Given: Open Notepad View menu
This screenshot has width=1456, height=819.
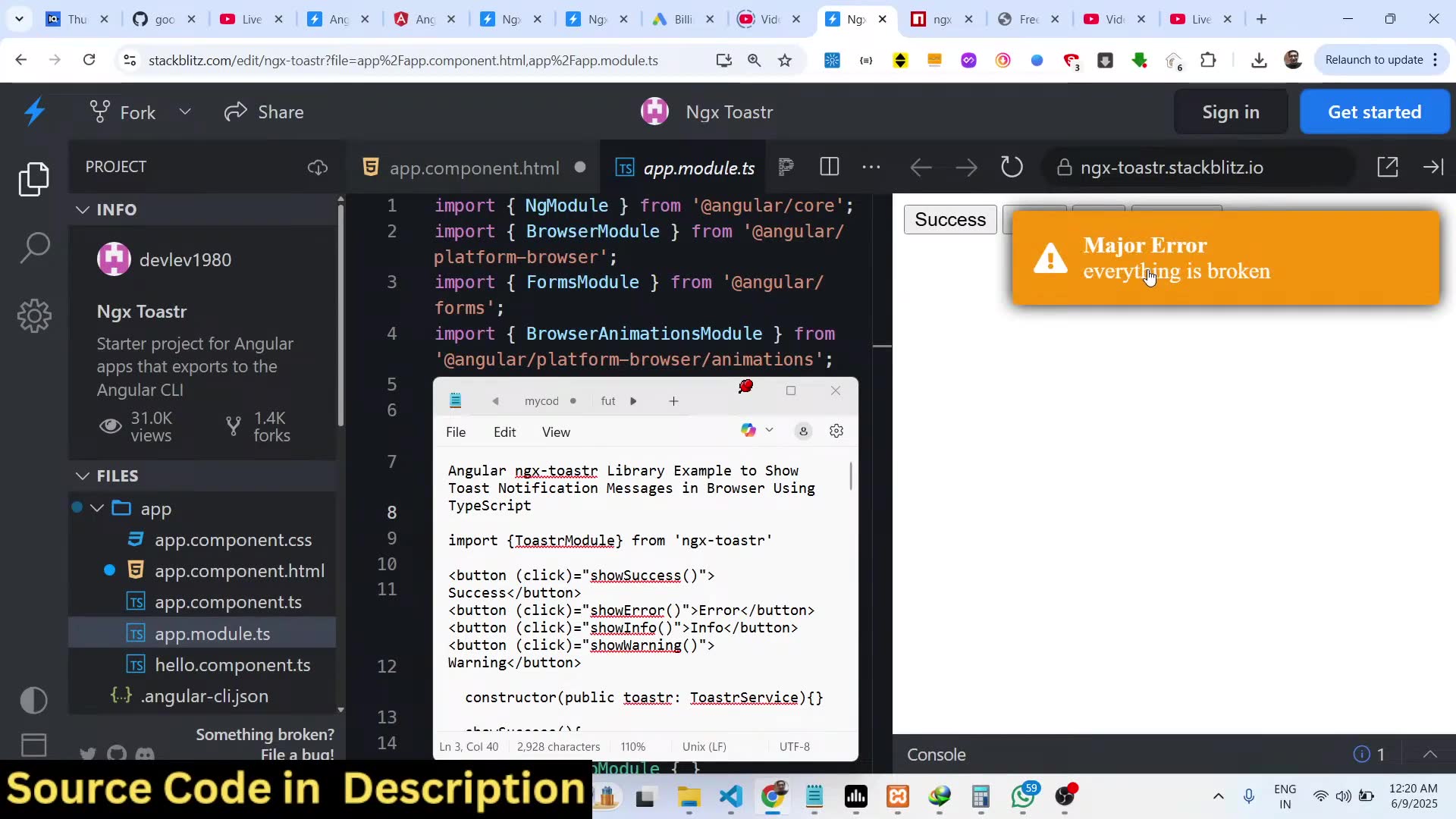Looking at the screenshot, I should (x=556, y=432).
